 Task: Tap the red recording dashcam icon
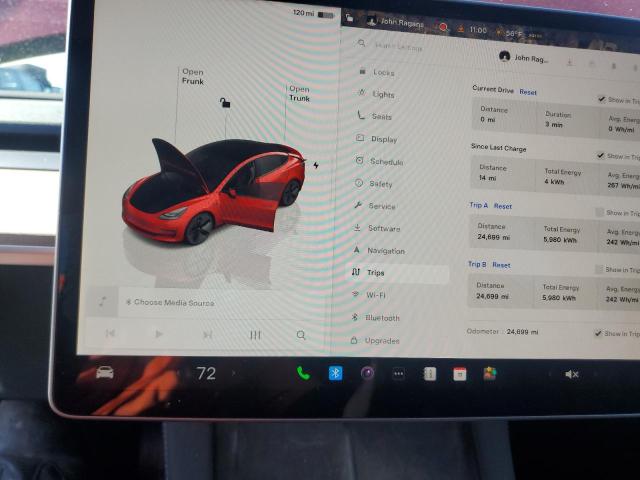coord(443,27)
